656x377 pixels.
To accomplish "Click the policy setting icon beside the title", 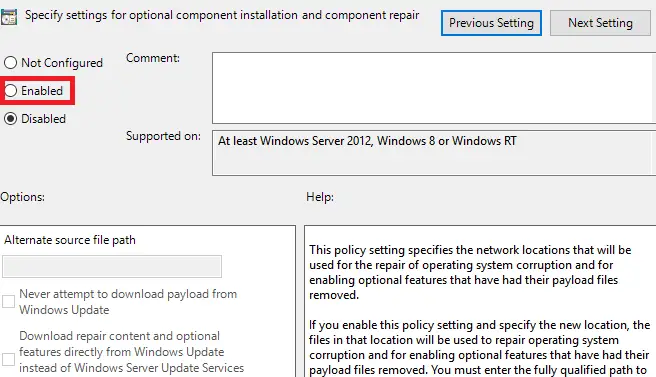I will coord(8,17).
